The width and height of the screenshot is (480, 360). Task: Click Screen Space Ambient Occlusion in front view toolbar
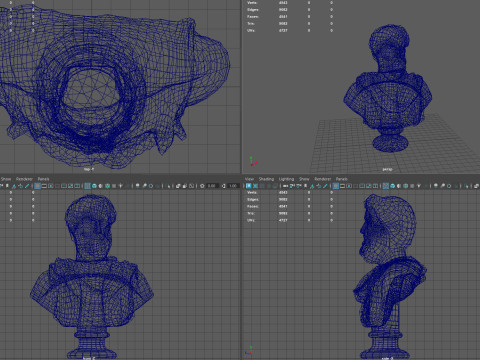(137, 186)
